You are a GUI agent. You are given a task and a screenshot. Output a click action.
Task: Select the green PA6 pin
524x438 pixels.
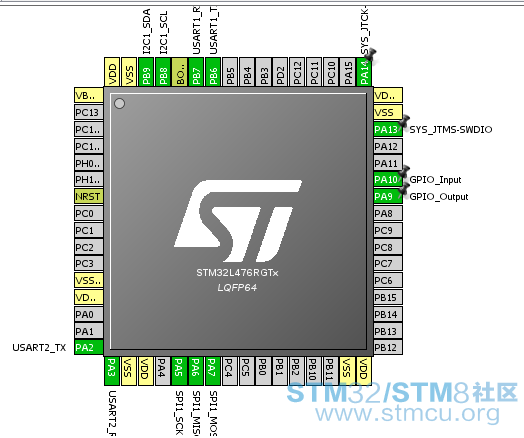[x=196, y=371]
